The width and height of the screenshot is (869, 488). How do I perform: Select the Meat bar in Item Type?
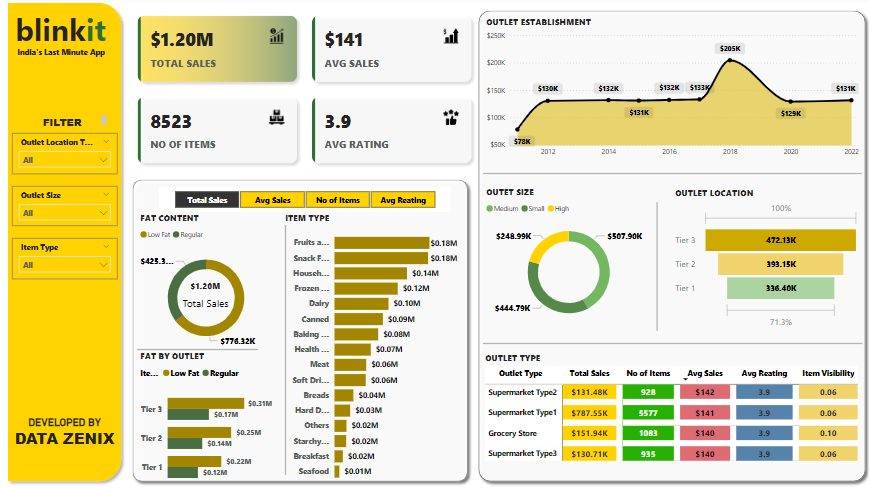350,364
